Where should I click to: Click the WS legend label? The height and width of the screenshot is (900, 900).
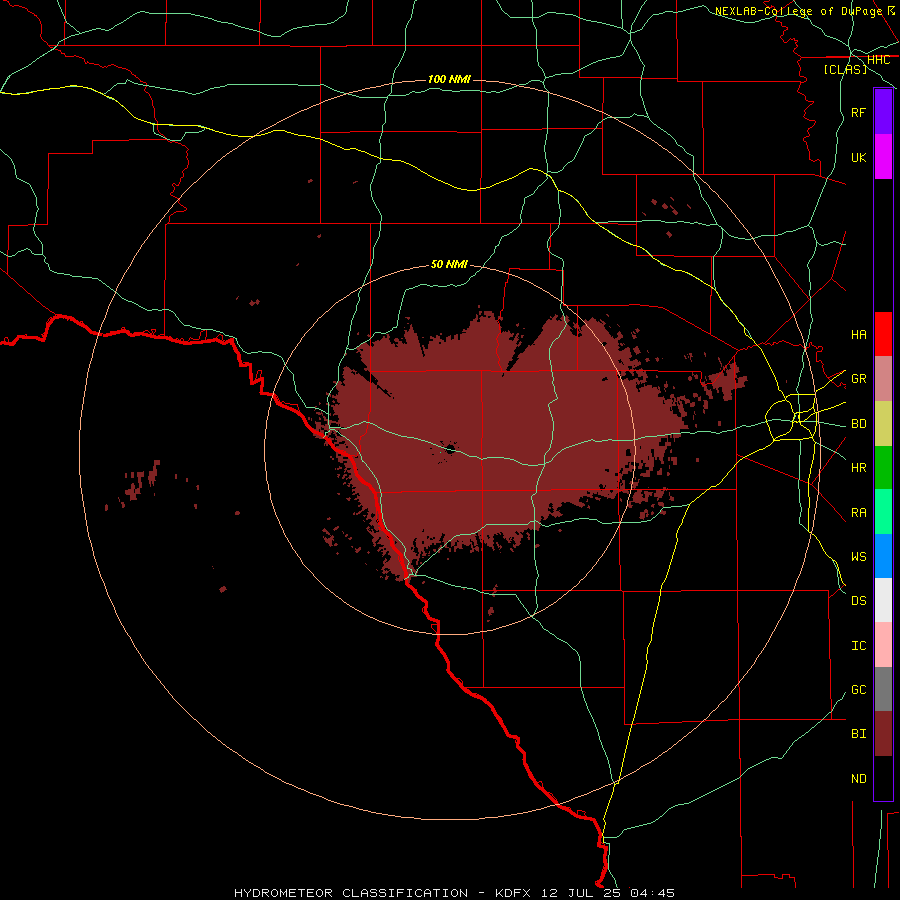pos(858,556)
